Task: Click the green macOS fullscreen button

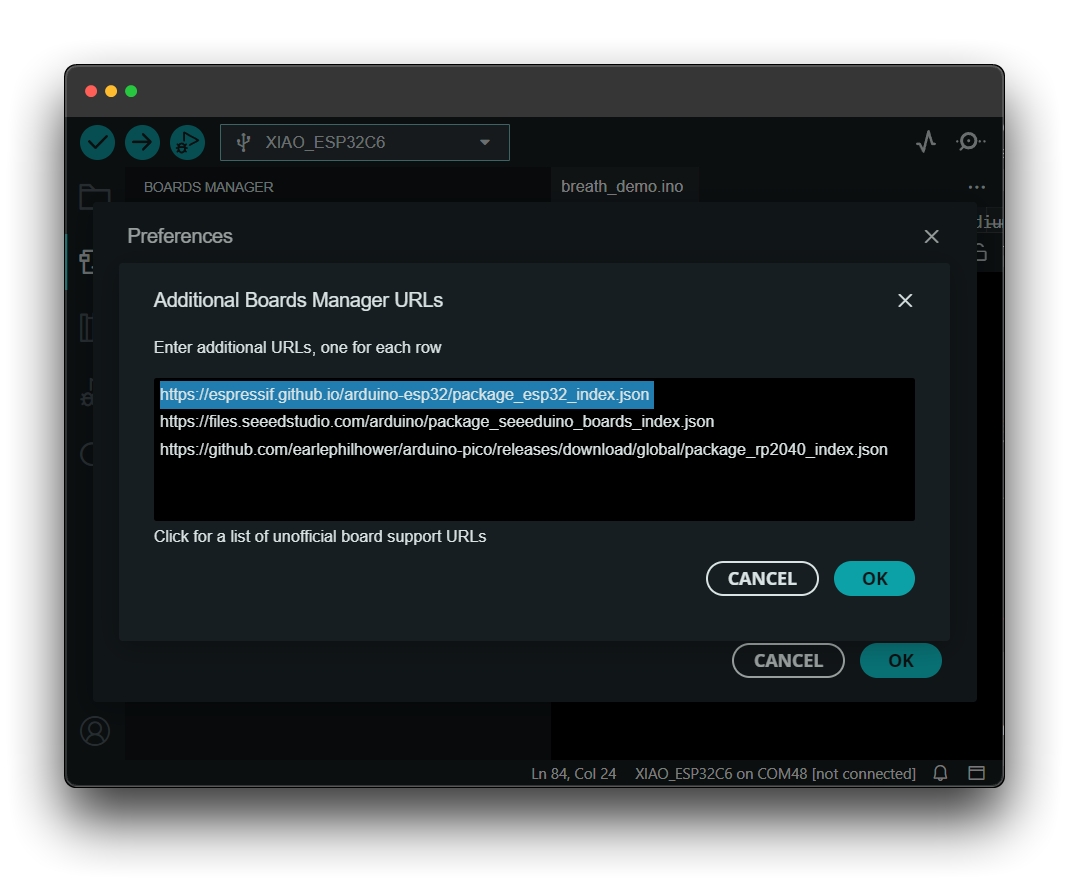Action: click(x=132, y=91)
